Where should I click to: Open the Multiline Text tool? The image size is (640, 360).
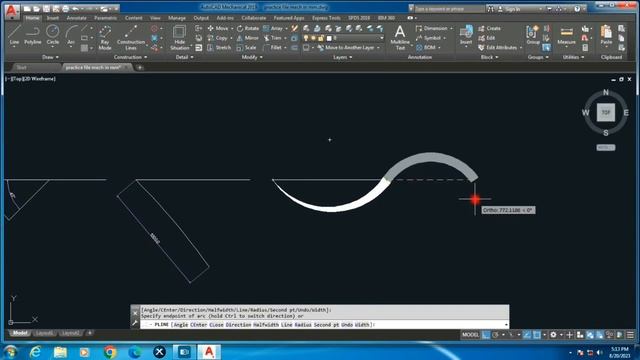[400, 38]
